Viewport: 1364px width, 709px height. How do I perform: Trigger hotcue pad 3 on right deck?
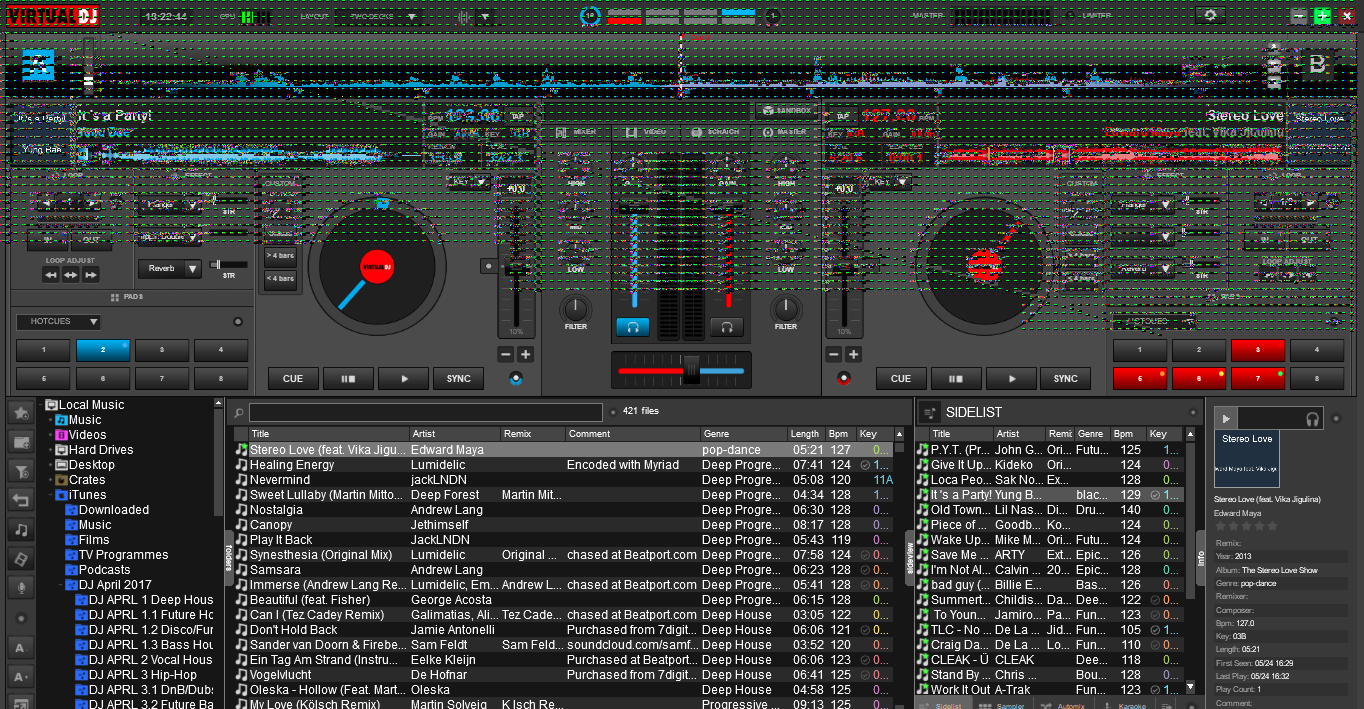click(1258, 350)
